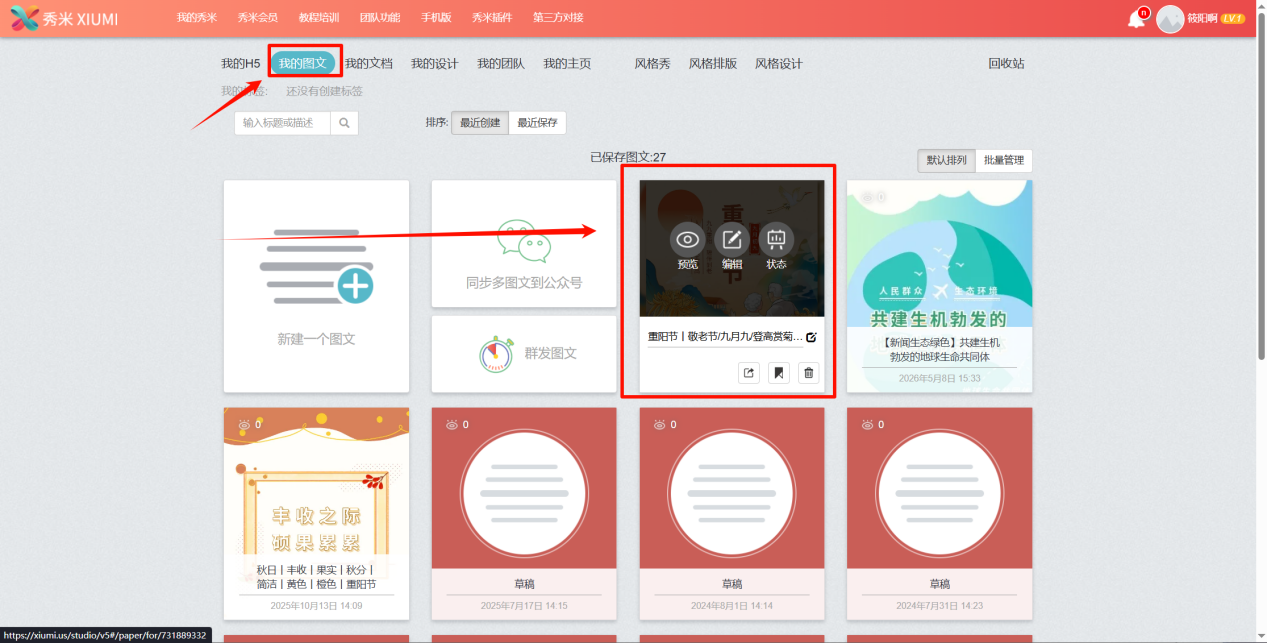Open 我的秀米 in top menu
1267x643 pixels.
pos(197,18)
